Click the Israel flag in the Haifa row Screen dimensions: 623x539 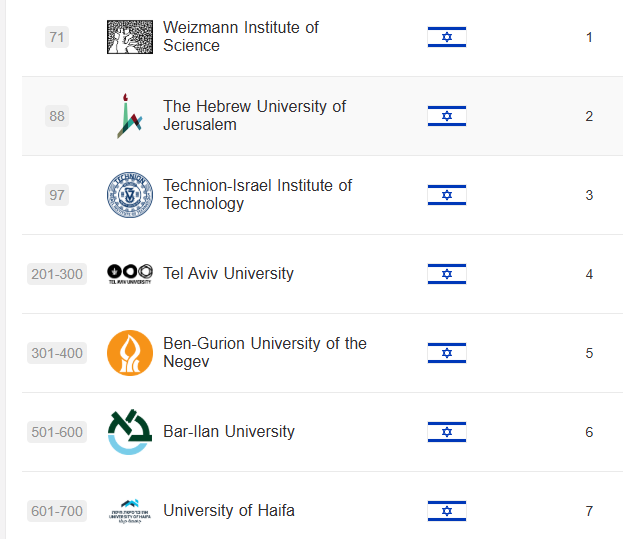447,511
